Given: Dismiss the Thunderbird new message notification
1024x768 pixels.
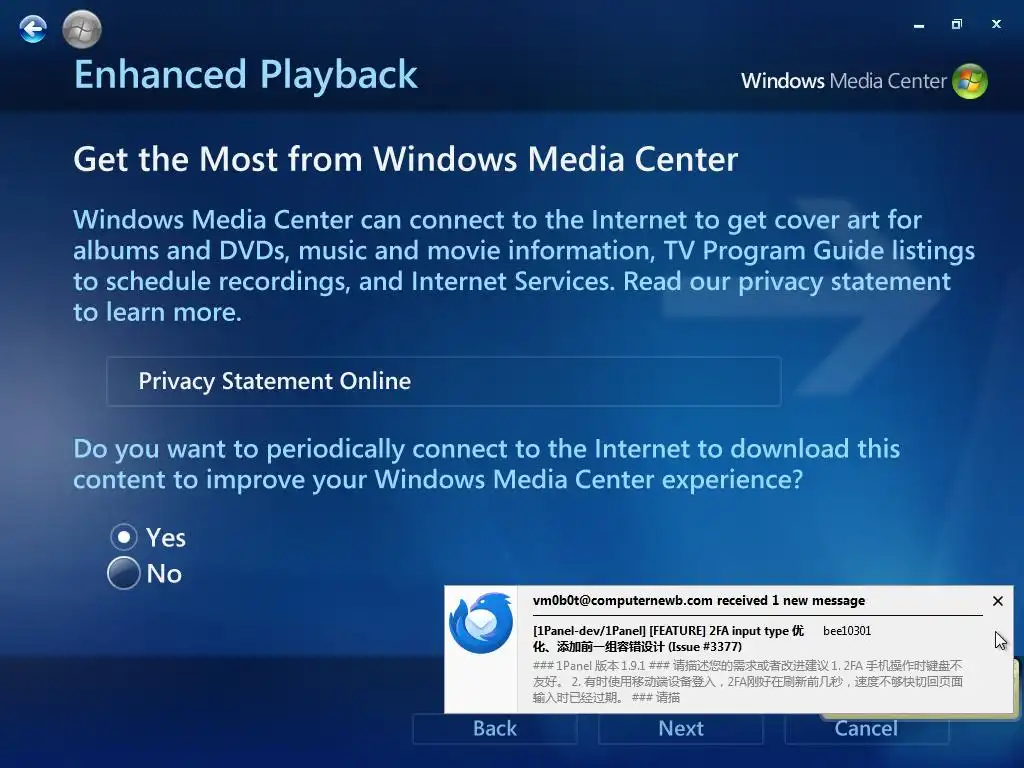Looking at the screenshot, I should (997, 601).
